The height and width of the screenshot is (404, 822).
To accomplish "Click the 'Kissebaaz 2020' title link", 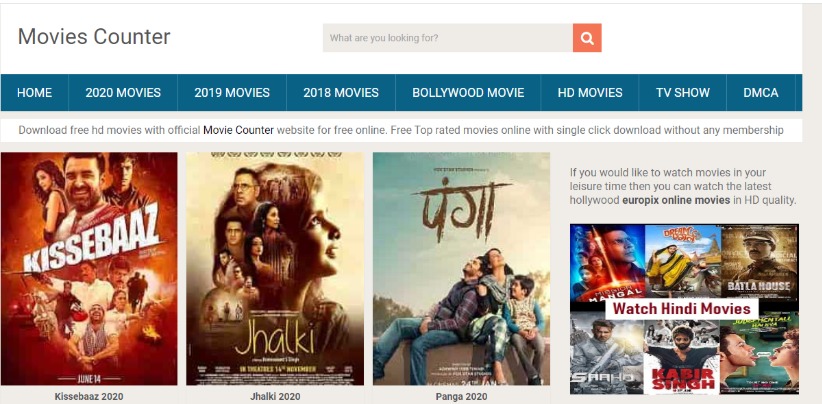I will click(x=89, y=397).
